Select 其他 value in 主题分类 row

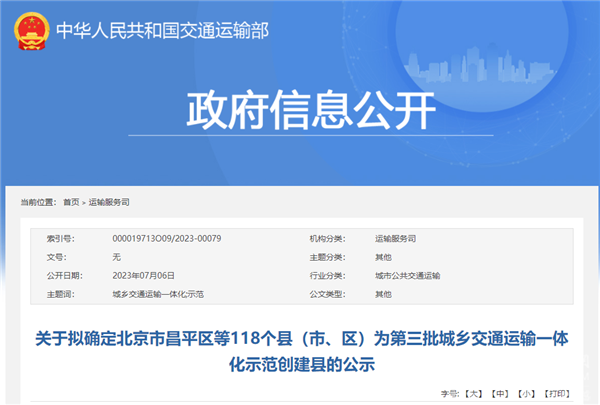coord(383,257)
